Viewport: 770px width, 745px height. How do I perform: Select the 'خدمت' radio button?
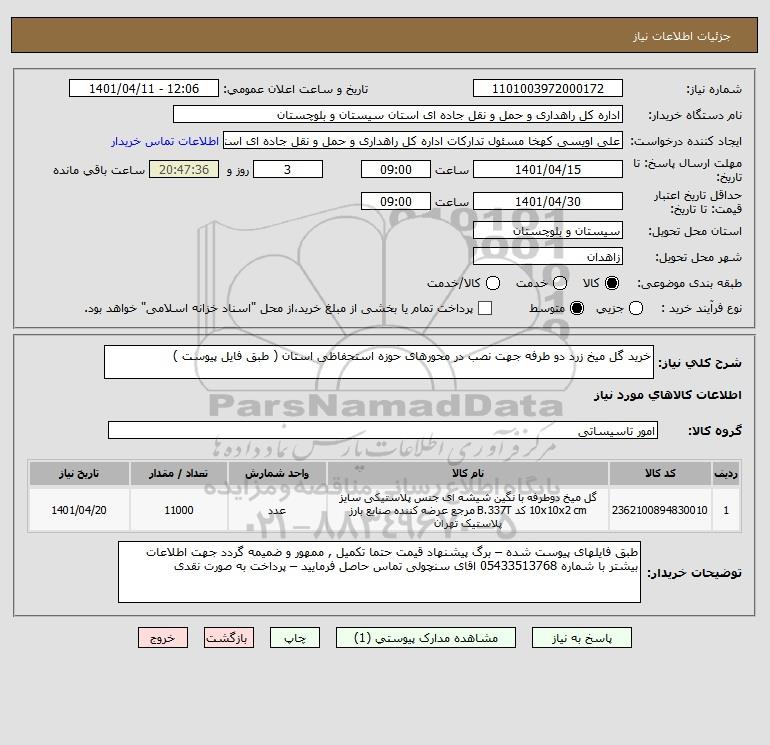tap(560, 283)
